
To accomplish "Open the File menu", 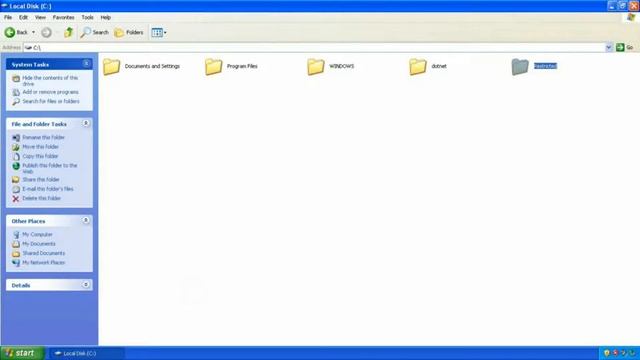I will click(x=8, y=18).
